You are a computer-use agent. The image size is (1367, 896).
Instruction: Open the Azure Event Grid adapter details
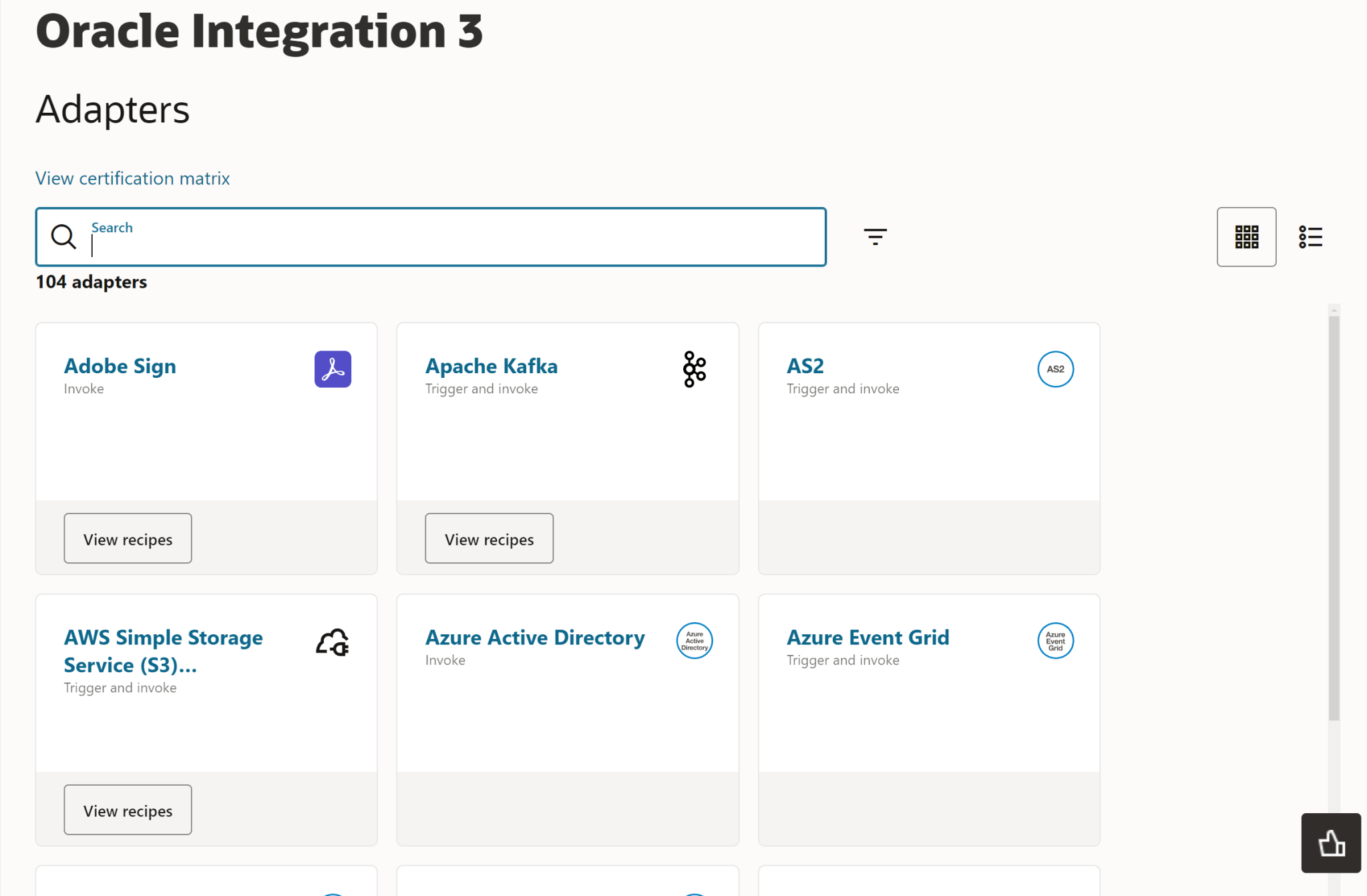(x=867, y=638)
